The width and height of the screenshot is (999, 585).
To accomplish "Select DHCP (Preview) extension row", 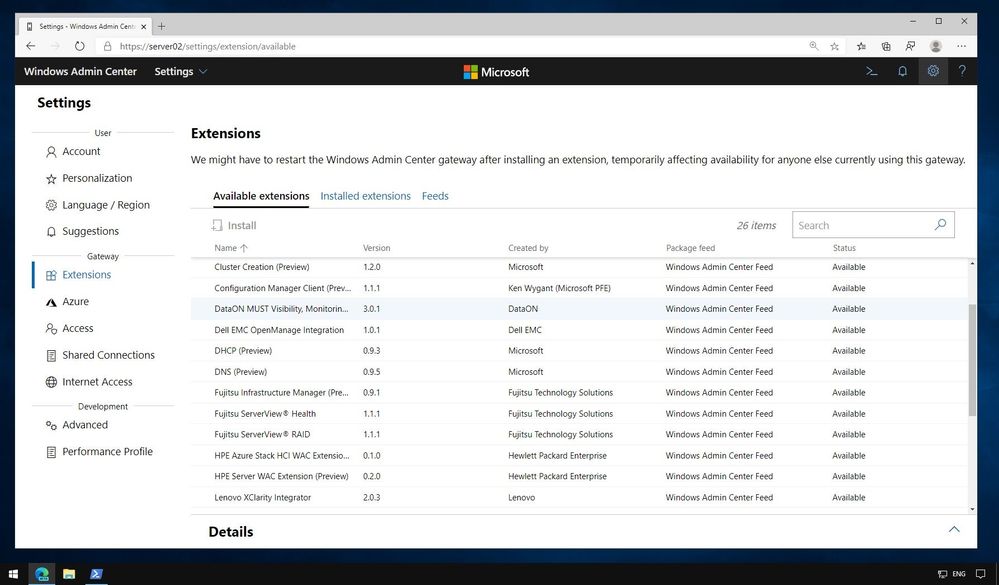I will (580, 350).
